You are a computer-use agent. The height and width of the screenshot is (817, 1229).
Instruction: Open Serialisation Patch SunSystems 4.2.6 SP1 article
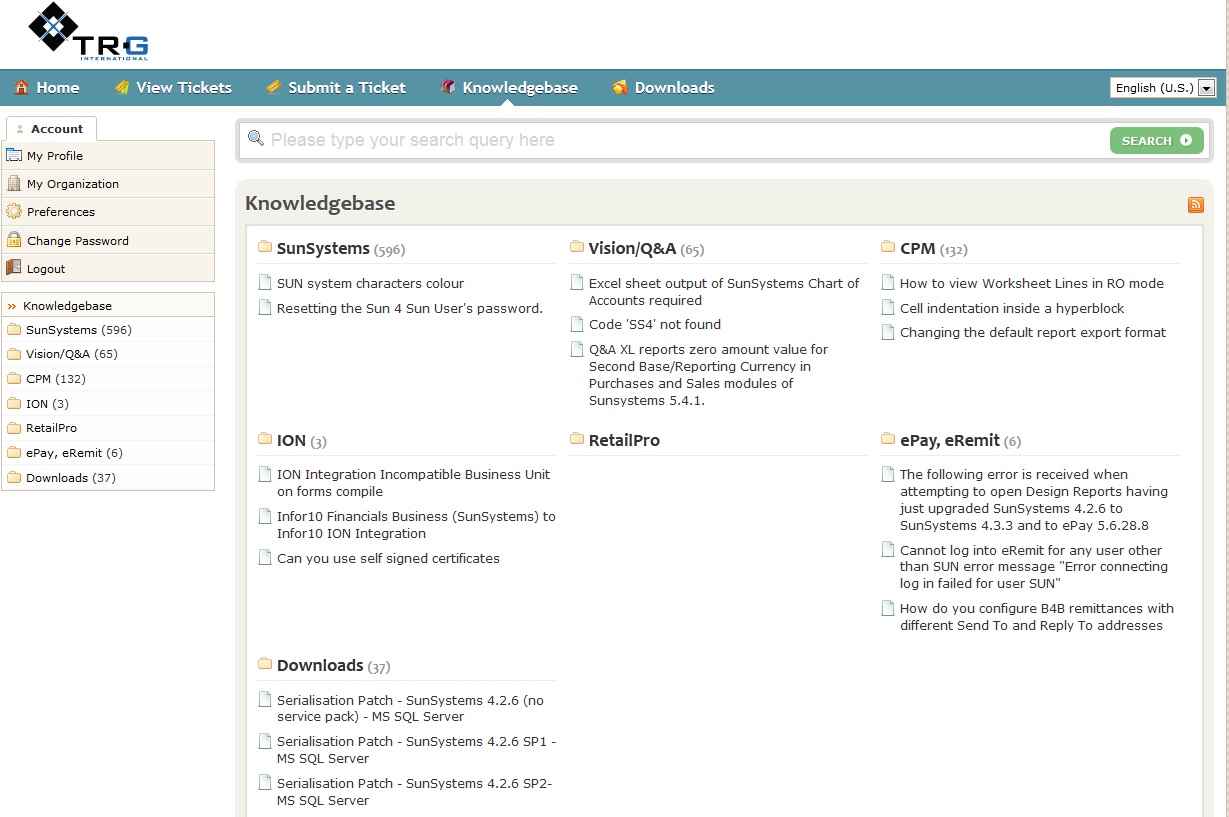click(417, 750)
